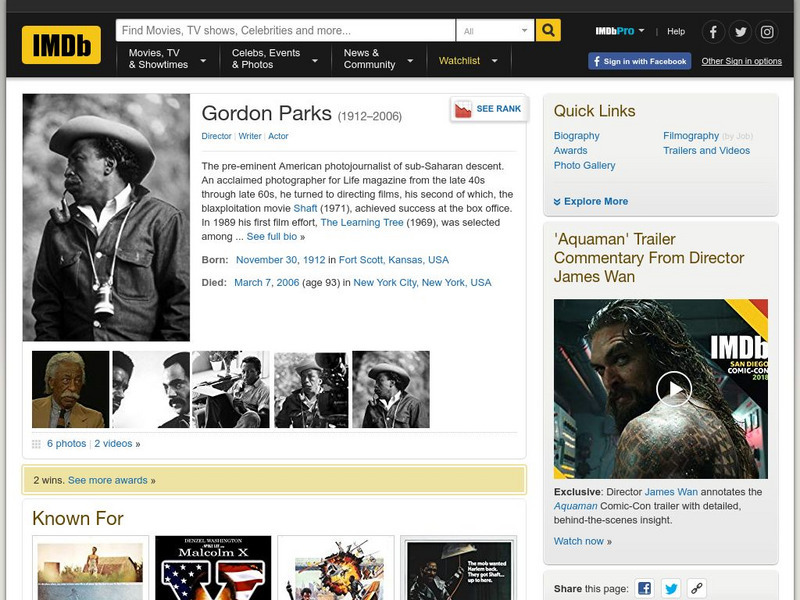Click the See Rank chart icon
Image resolution: width=800 pixels, height=600 pixels.
[x=463, y=109]
